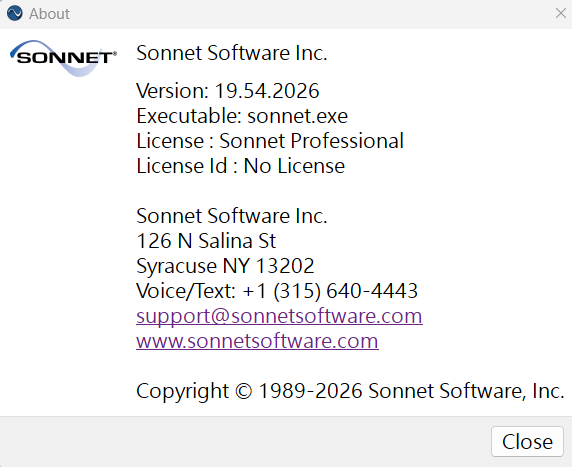The image size is (572, 467).
Task: Click the phone number +1 (315) 640-4443
Action: pos(330,291)
